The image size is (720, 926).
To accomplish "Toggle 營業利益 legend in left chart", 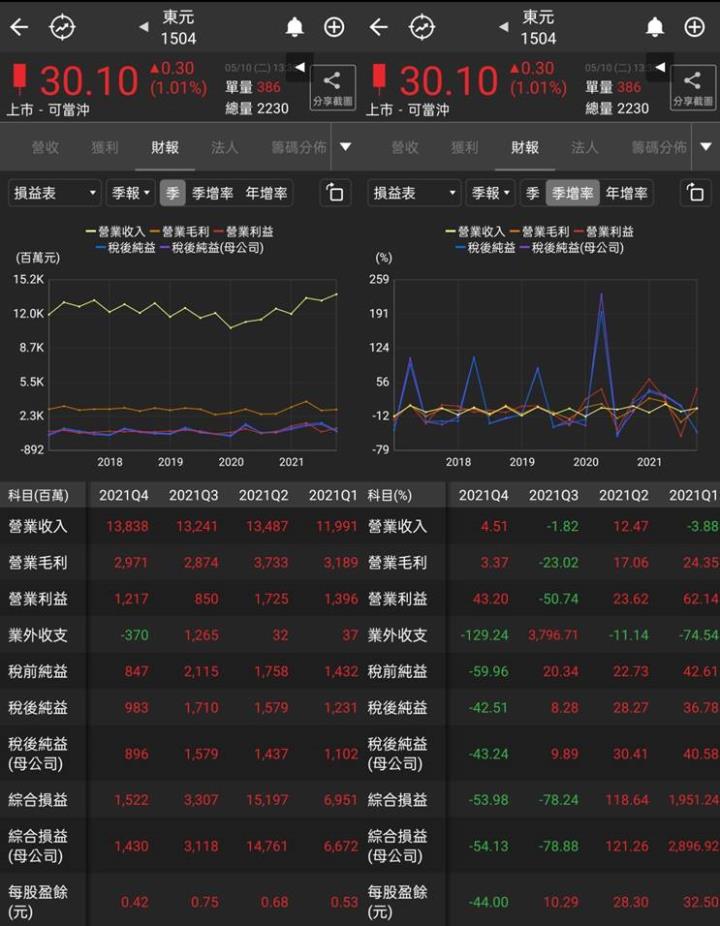I will click(x=244, y=232).
